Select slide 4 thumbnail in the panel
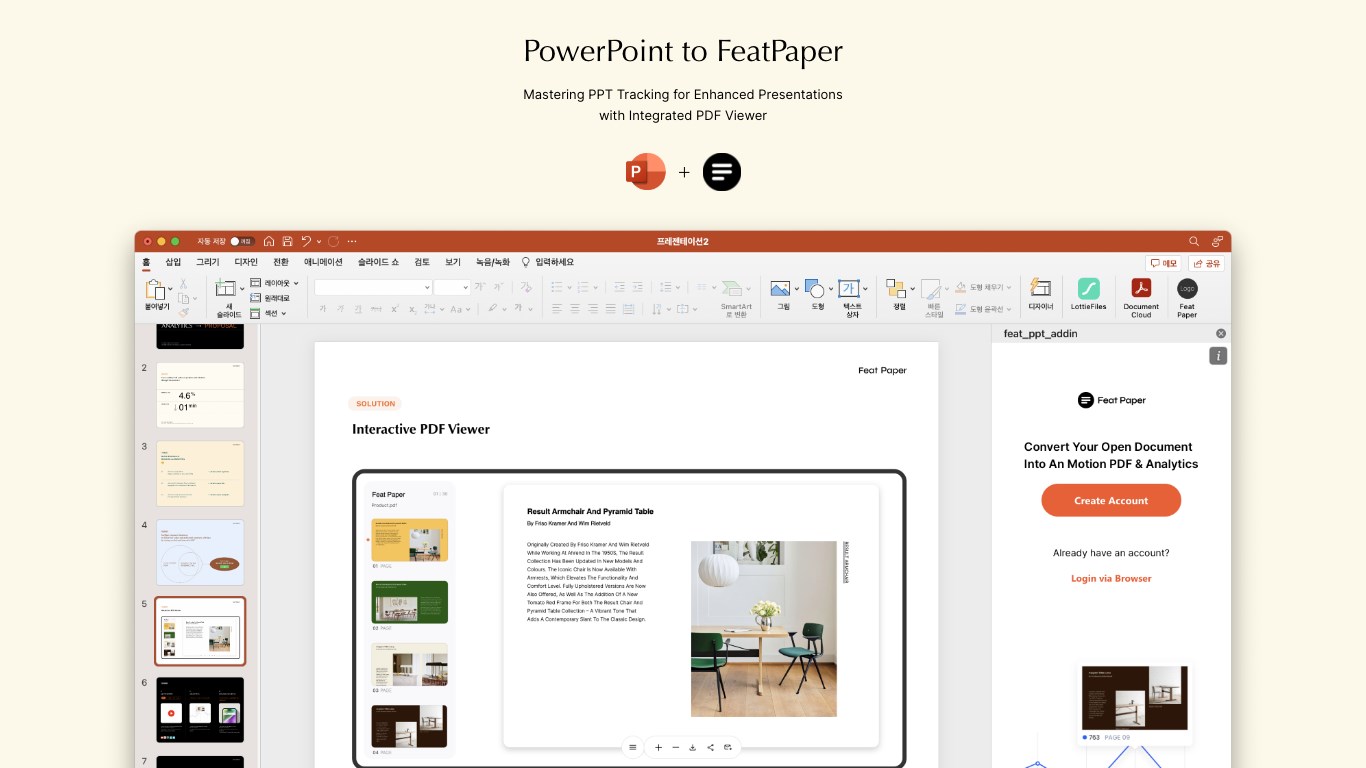Viewport: 1366px width, 768px height. pyautogui.click(x=200, y=552)
